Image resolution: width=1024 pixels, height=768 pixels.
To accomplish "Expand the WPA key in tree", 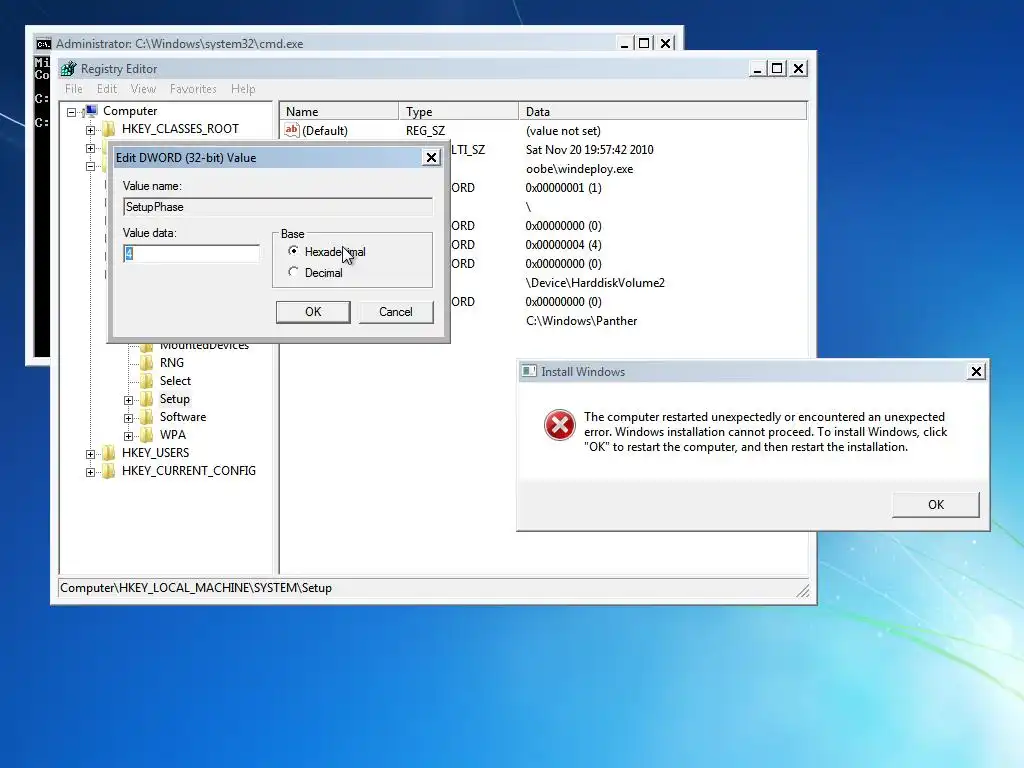I will pyautogui.click(x=128, y=436).
